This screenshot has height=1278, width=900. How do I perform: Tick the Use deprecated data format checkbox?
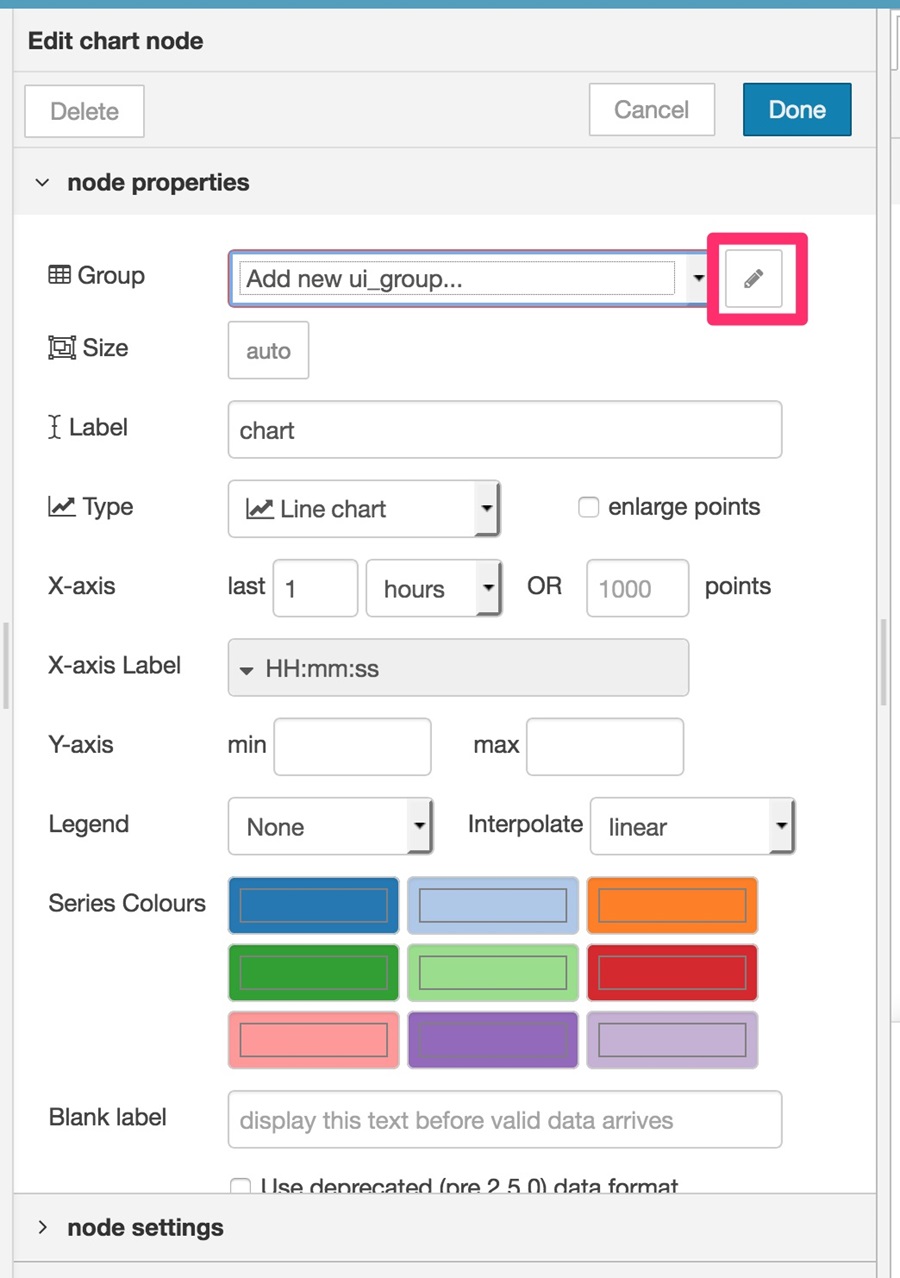coord(240,1187)
